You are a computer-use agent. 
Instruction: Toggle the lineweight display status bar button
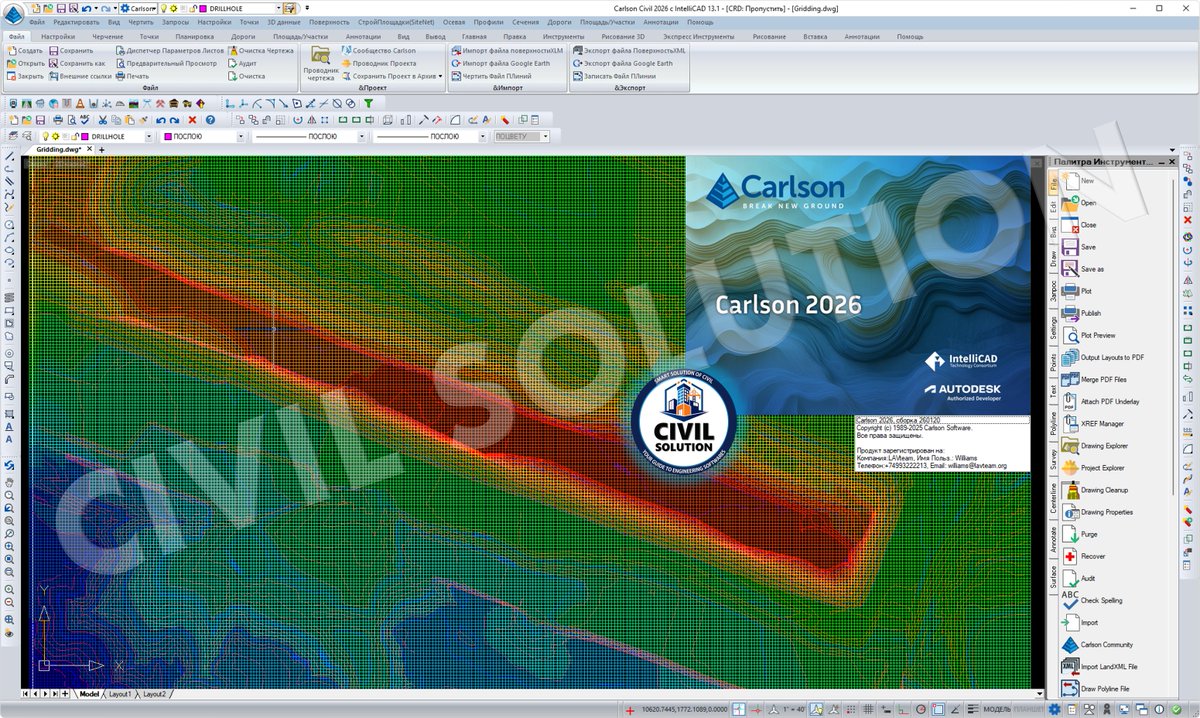972,709
